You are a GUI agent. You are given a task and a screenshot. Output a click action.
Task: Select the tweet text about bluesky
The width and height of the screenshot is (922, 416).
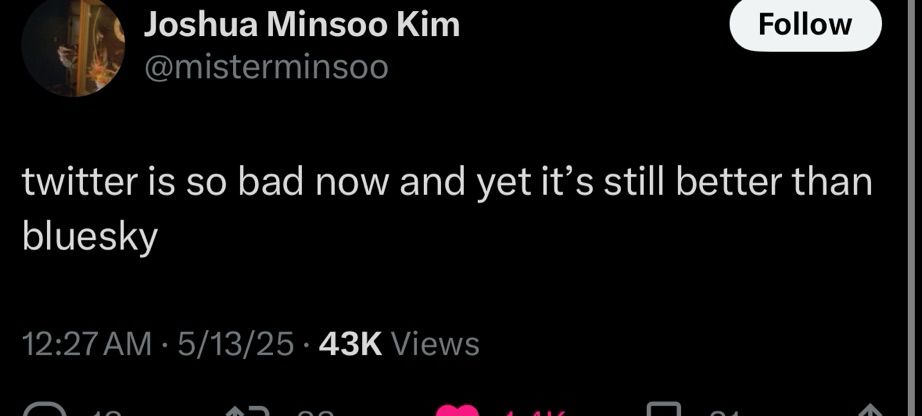tap(447, 211)
